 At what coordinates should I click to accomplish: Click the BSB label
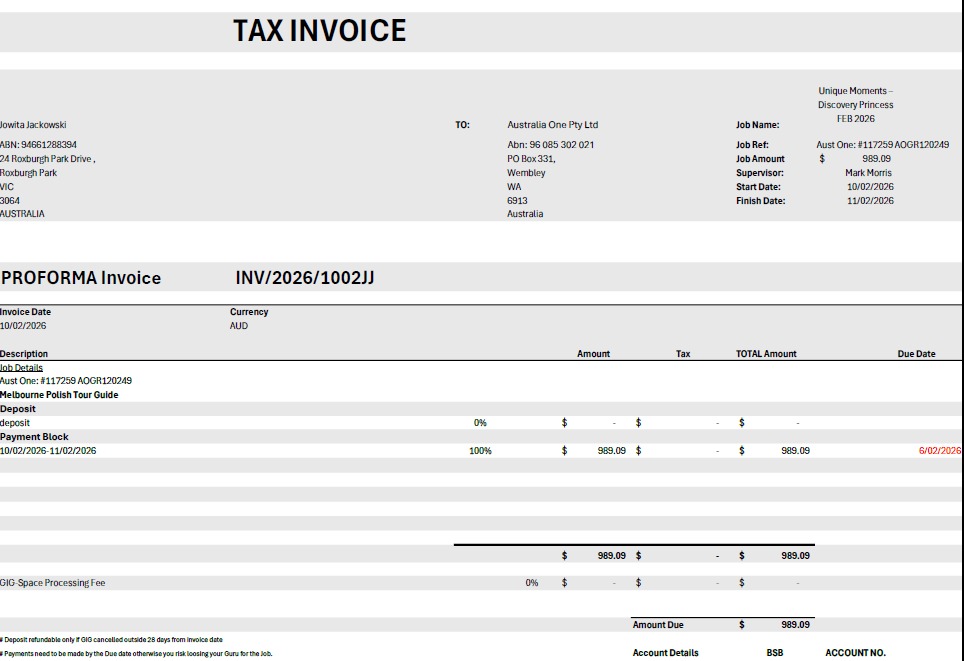coord(775,653)
